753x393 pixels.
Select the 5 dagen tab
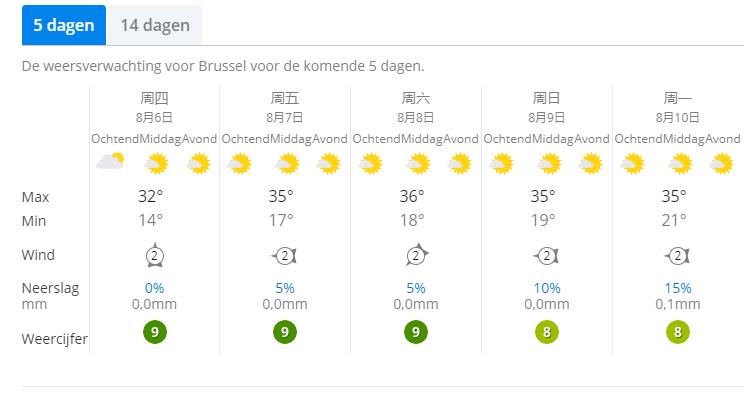point(64,25)
